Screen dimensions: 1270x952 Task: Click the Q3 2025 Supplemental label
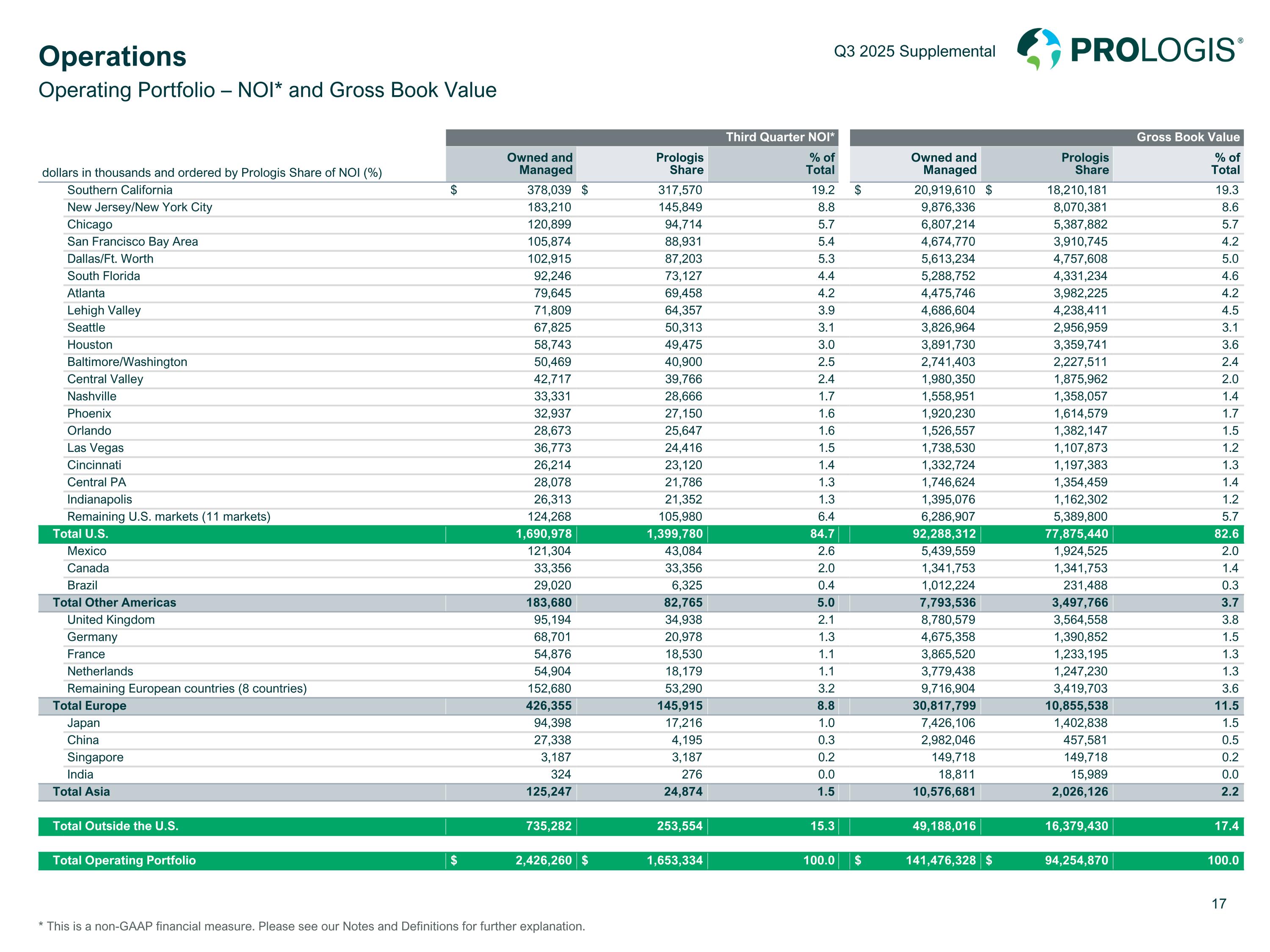[x=914, y=52]
